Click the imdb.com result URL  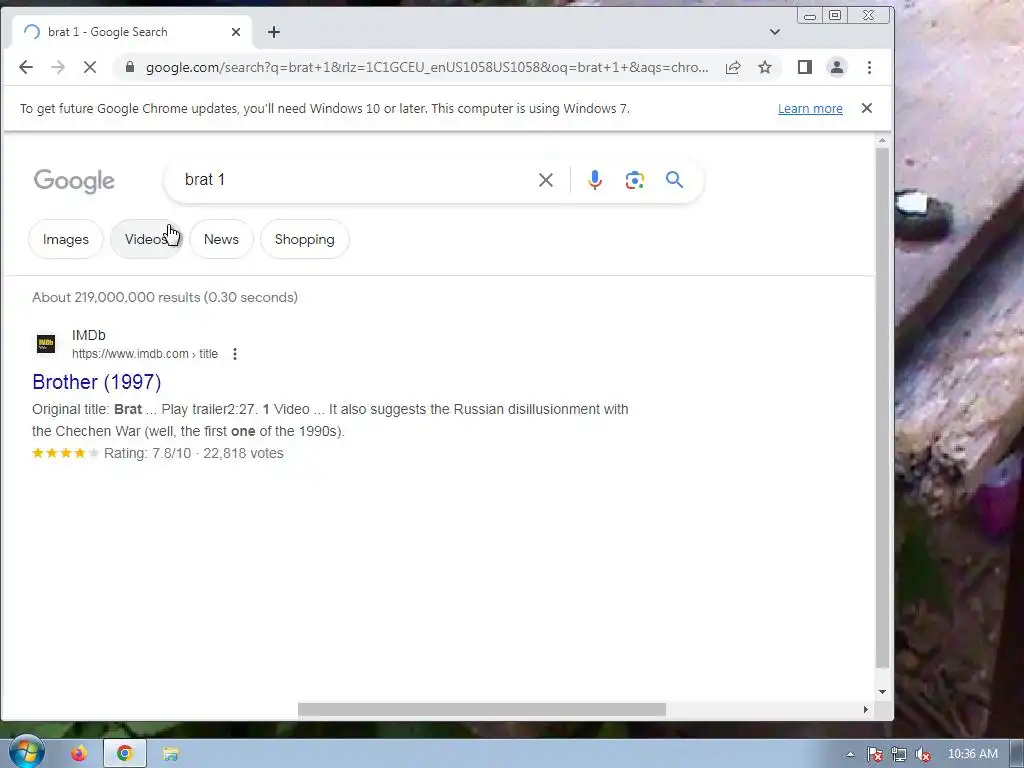point(145,354)
